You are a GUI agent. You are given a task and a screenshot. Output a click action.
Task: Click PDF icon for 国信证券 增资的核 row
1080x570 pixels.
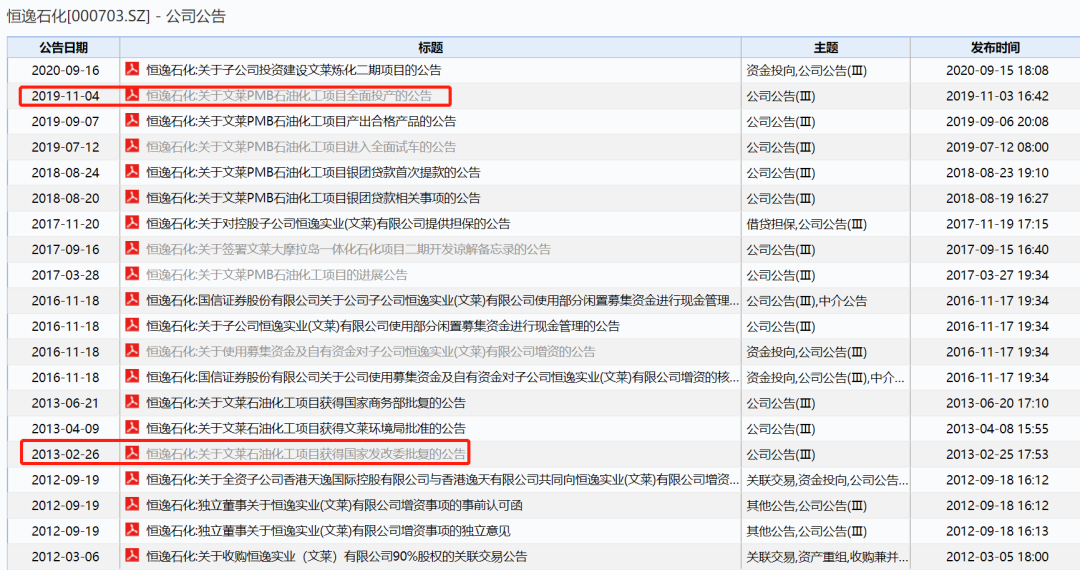pos(132,377)
